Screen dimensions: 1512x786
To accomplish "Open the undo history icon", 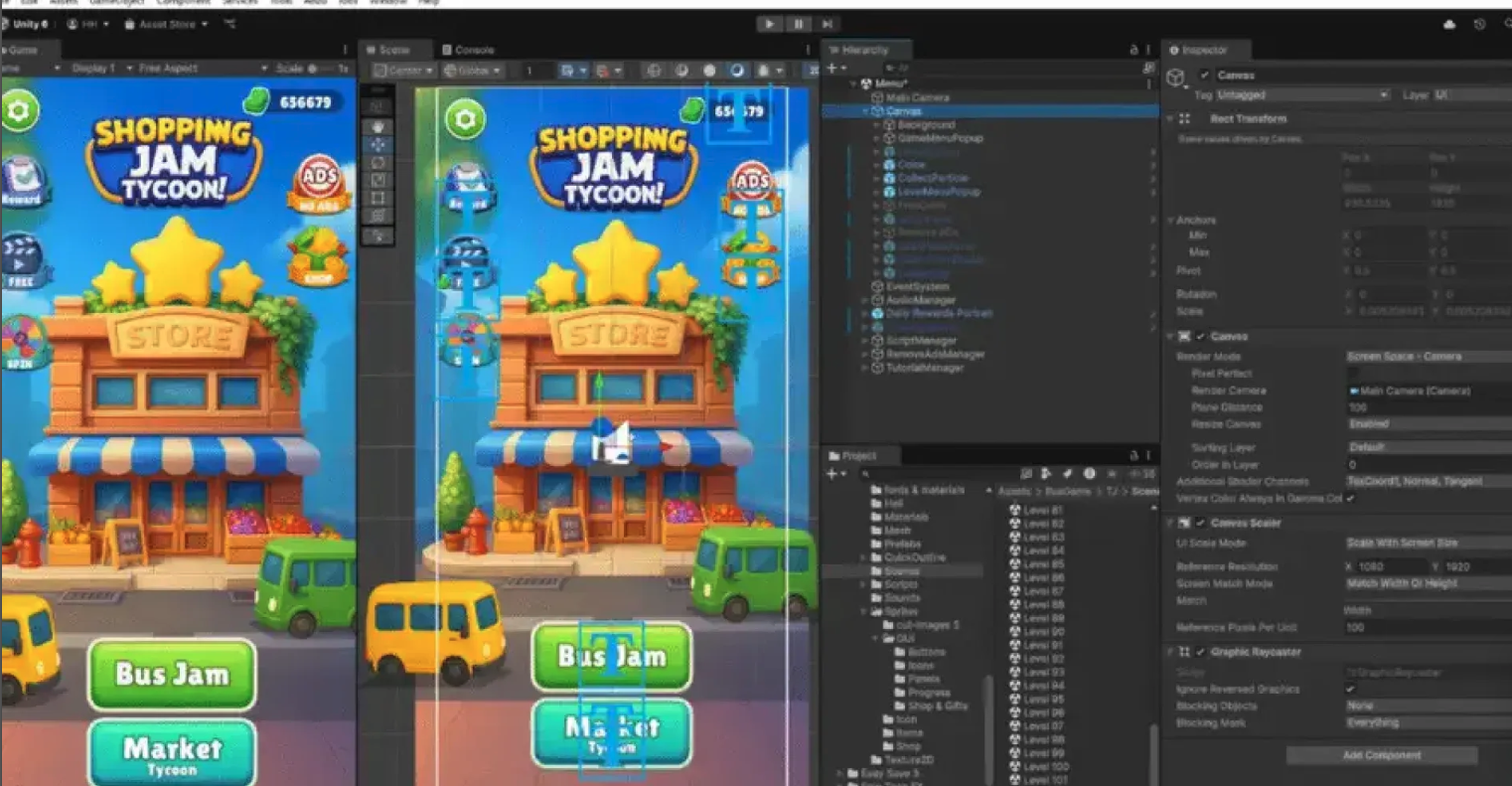I will [x=1480, y=24].
